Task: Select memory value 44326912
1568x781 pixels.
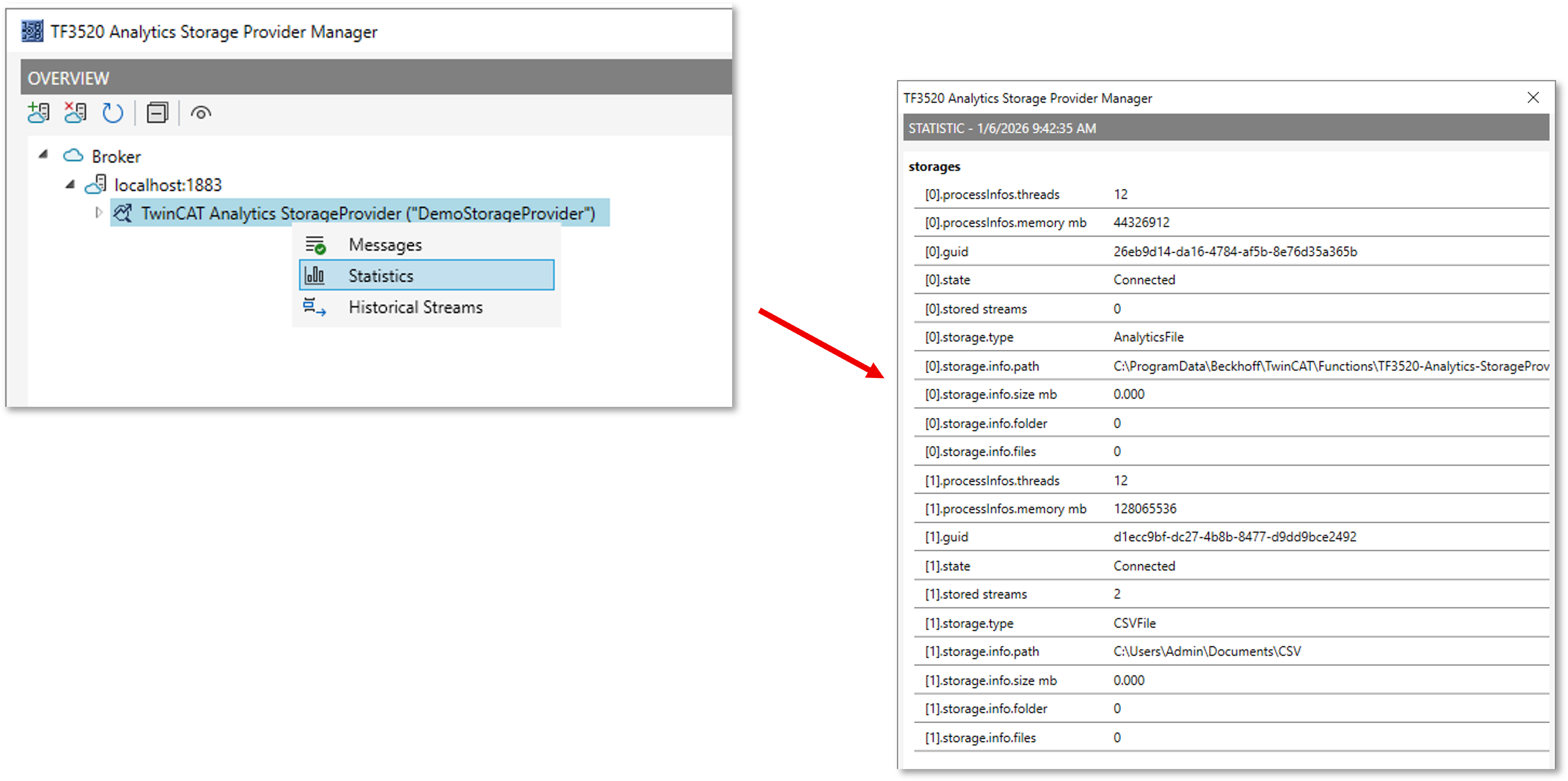Action: click(1141, 222)
